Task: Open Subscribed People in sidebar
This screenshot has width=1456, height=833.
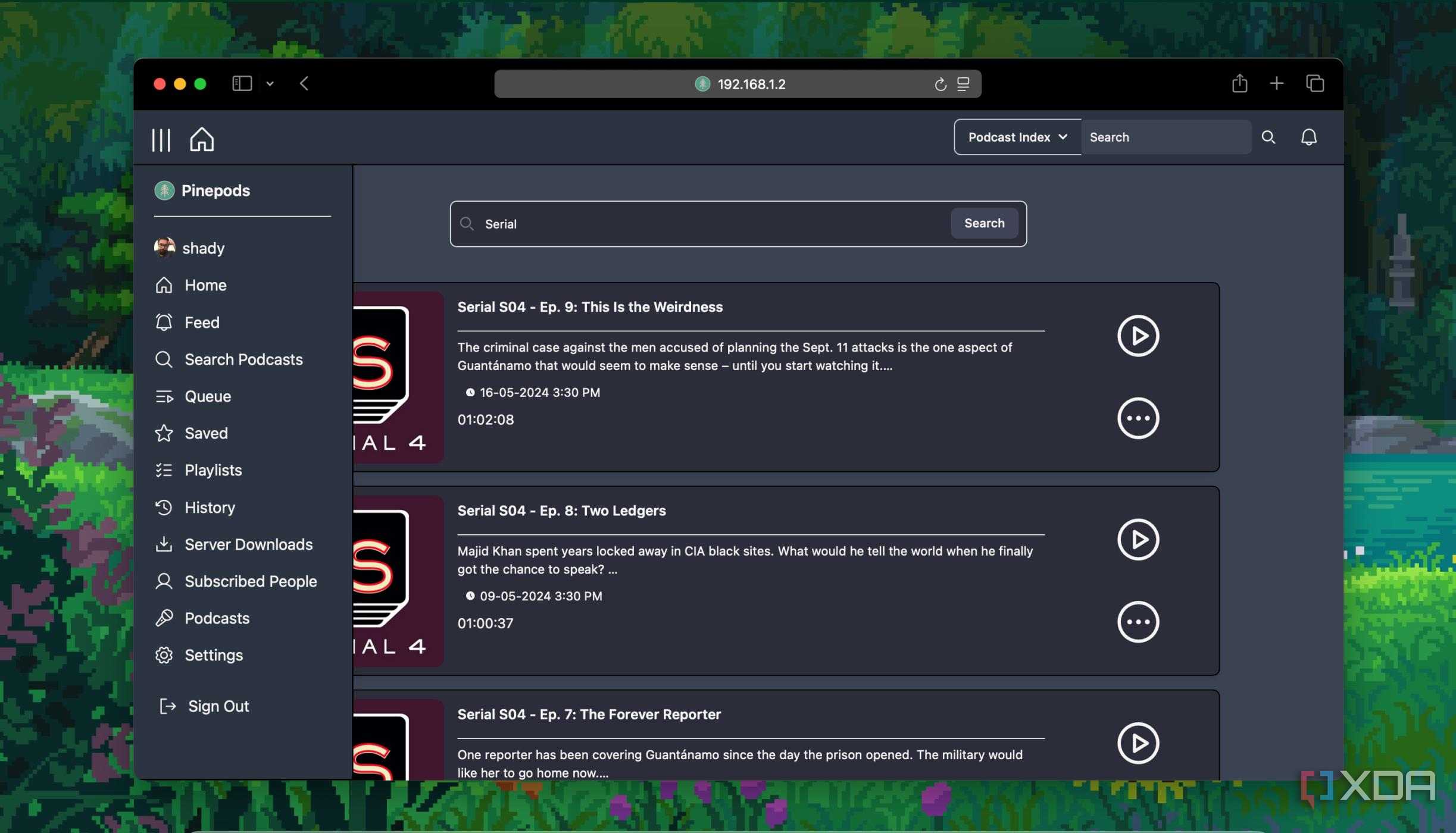Action: click(236, 581)
